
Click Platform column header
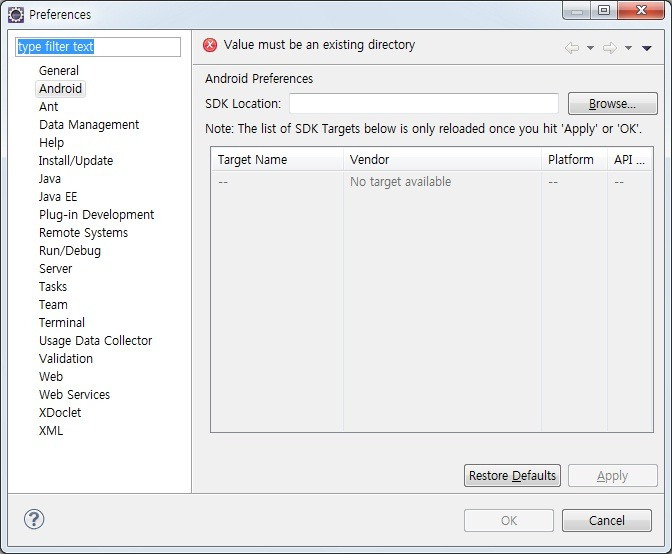tap(574, 159)
